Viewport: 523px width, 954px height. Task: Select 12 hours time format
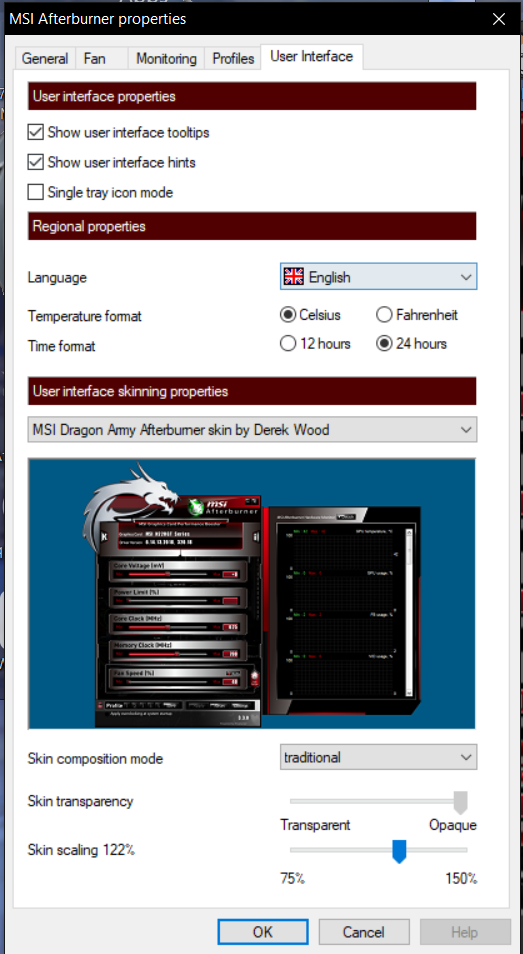pos(287,344)
